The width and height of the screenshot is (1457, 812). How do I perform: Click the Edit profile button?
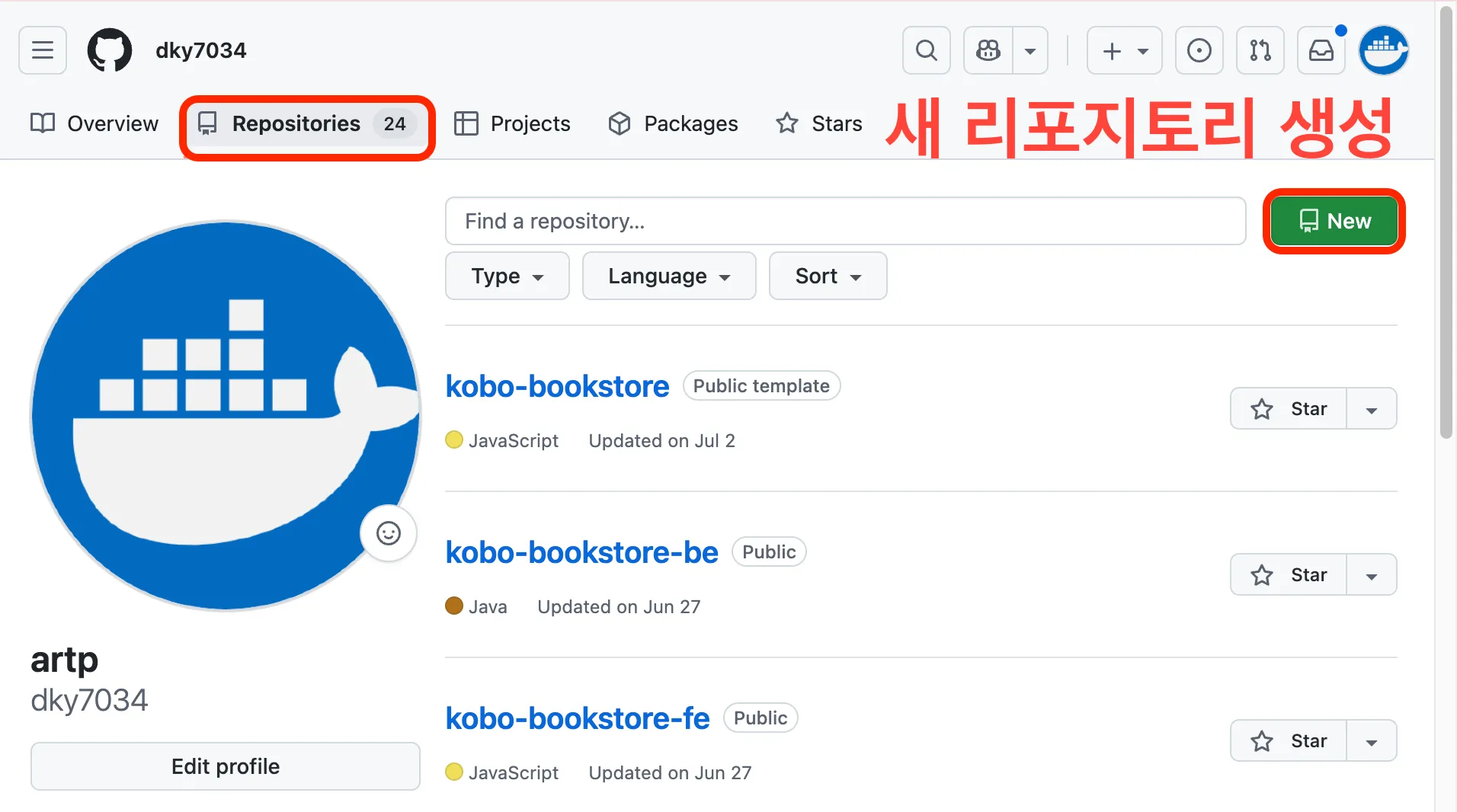(x=226, y=766)
